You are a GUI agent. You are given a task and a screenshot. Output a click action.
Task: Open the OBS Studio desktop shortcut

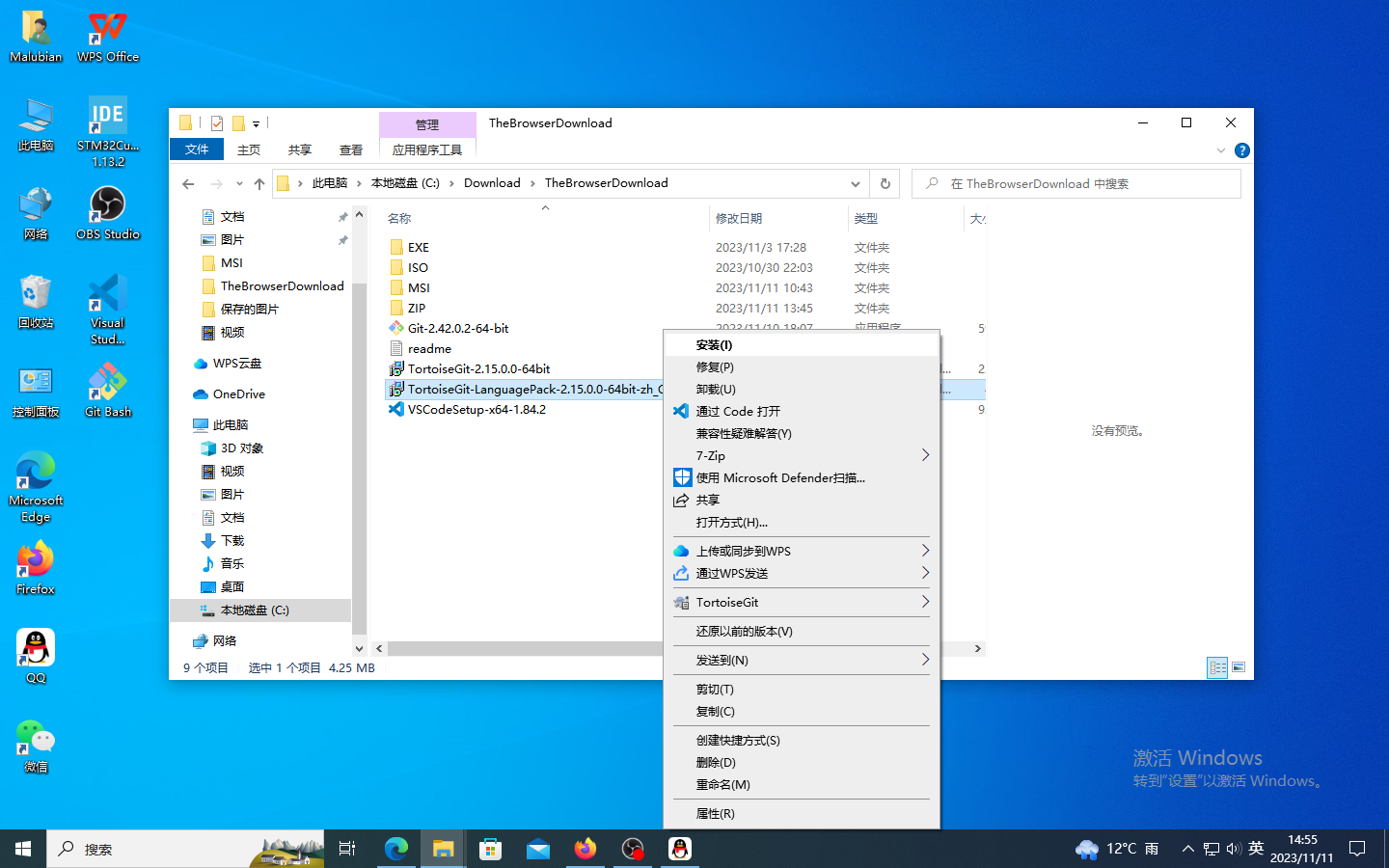(108, 214)
